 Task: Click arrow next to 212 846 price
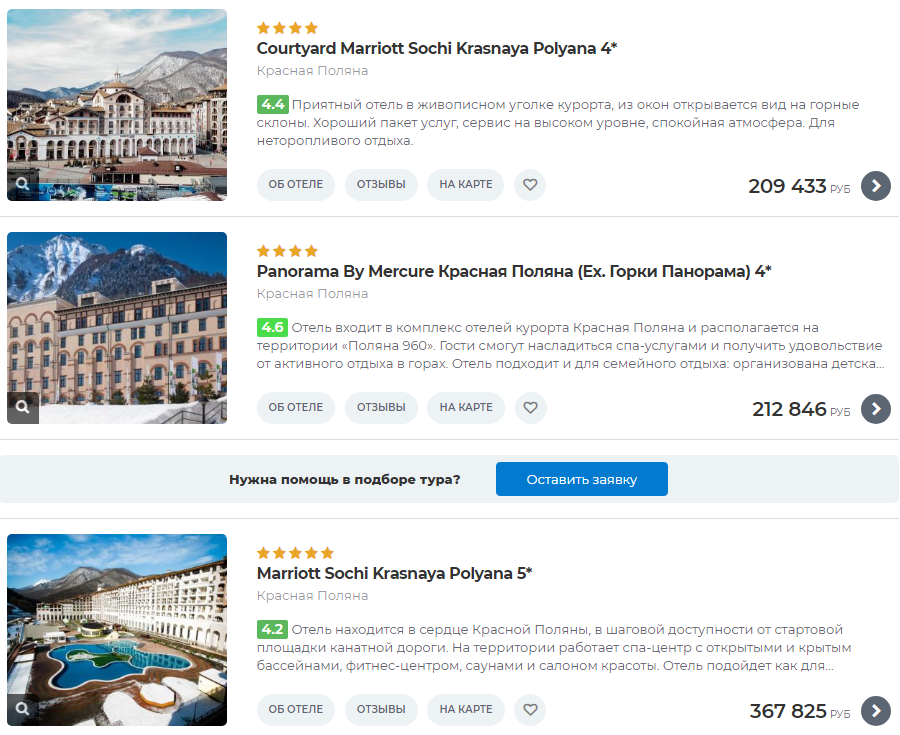(876, 409)
